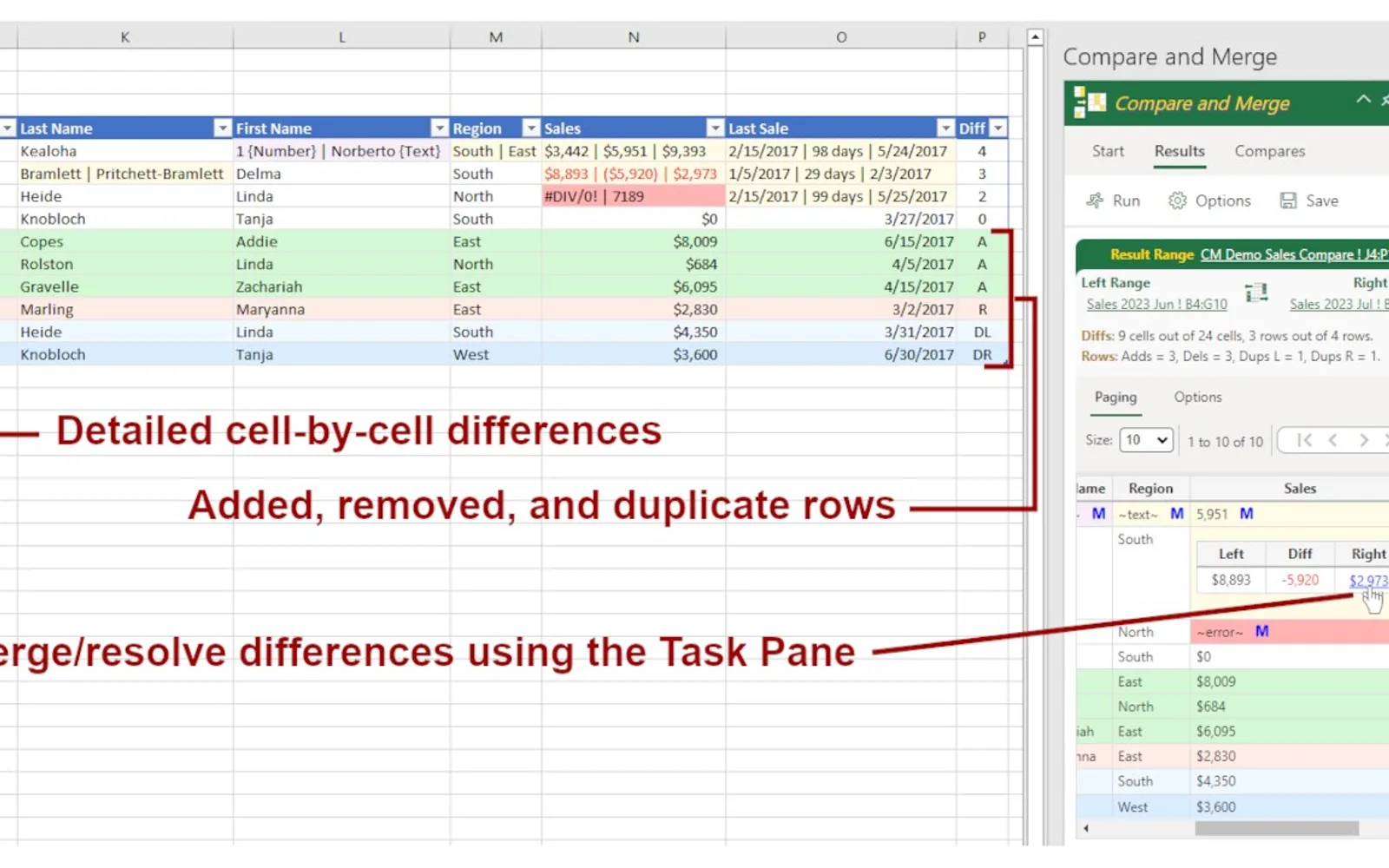Go to first page of results
Image resolution: width=1389 pixels, height=868 pixels.
pos(1304,440)
